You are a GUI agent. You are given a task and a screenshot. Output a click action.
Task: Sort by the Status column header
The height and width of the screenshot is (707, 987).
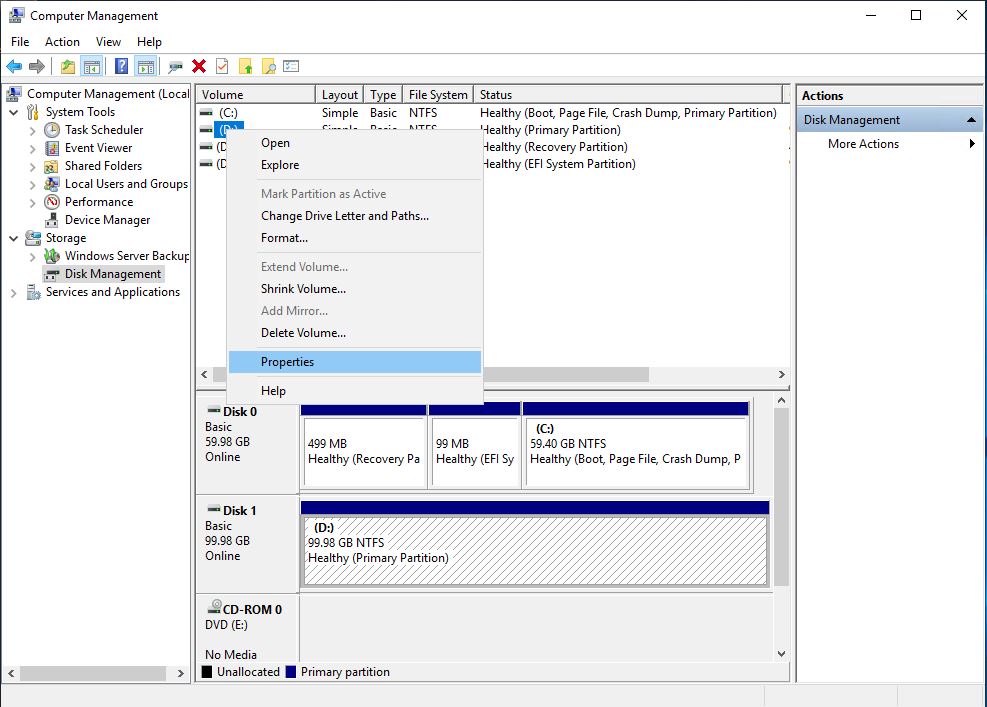point(628,94)
